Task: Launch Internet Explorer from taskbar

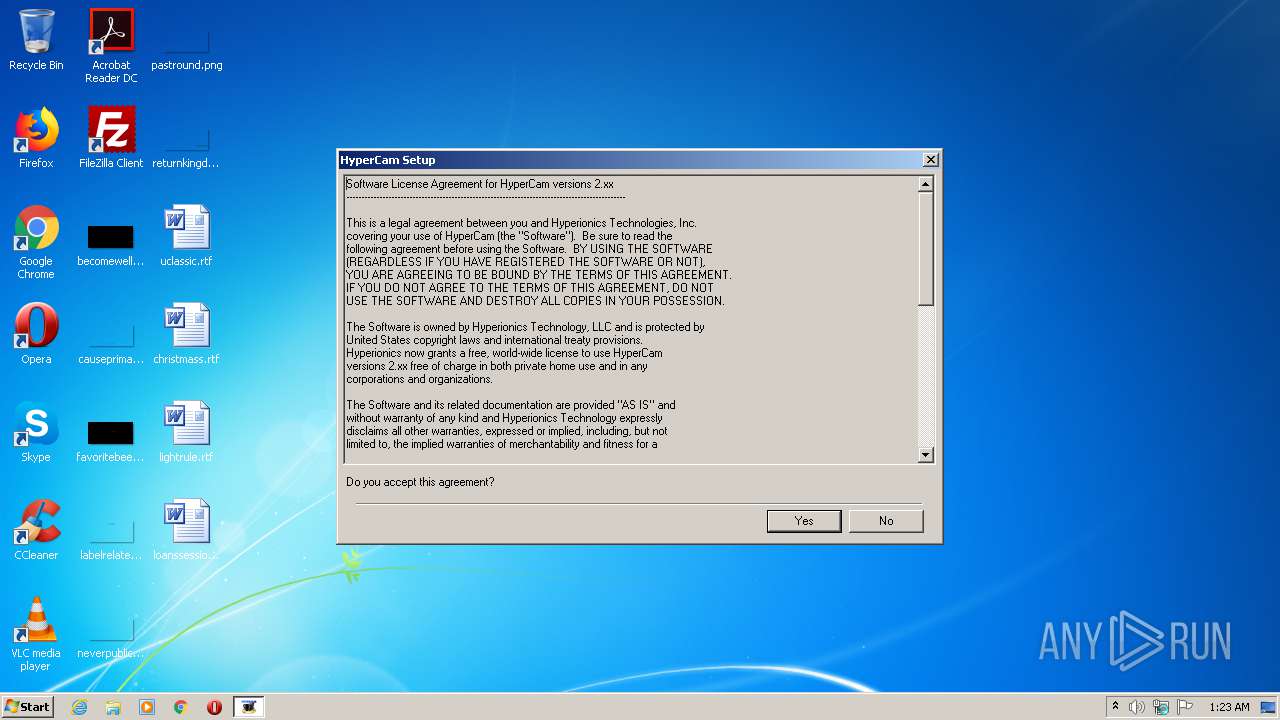Action: 79,707
